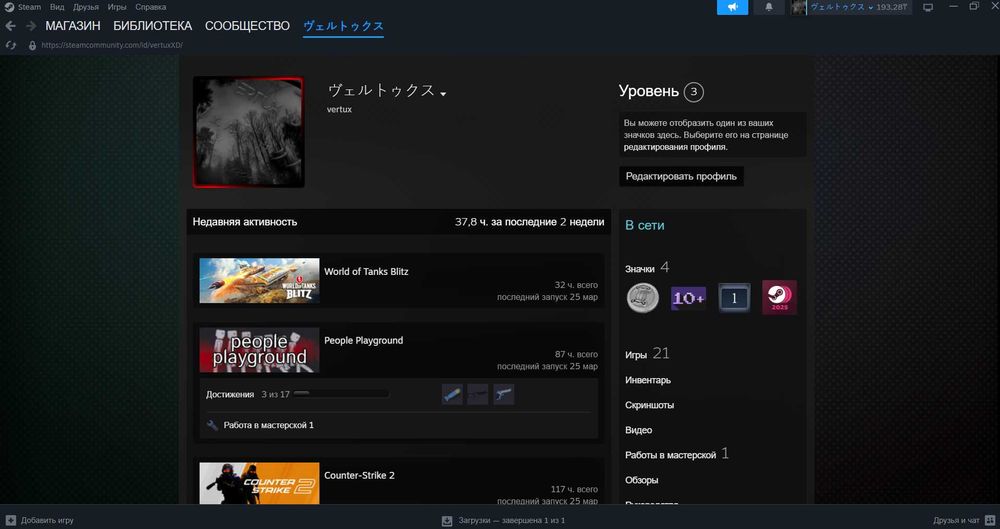This screenshot has width=1000, height=529.
Task: Open Достижения 3 из 17 link
Action: pyautogui.click(x=247, y=394)
